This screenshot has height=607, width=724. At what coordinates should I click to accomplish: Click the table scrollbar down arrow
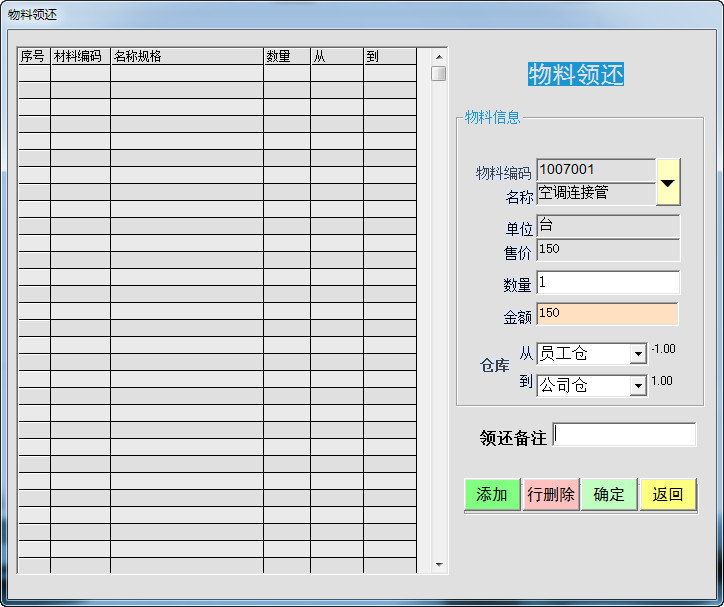[x=439, y=565]
